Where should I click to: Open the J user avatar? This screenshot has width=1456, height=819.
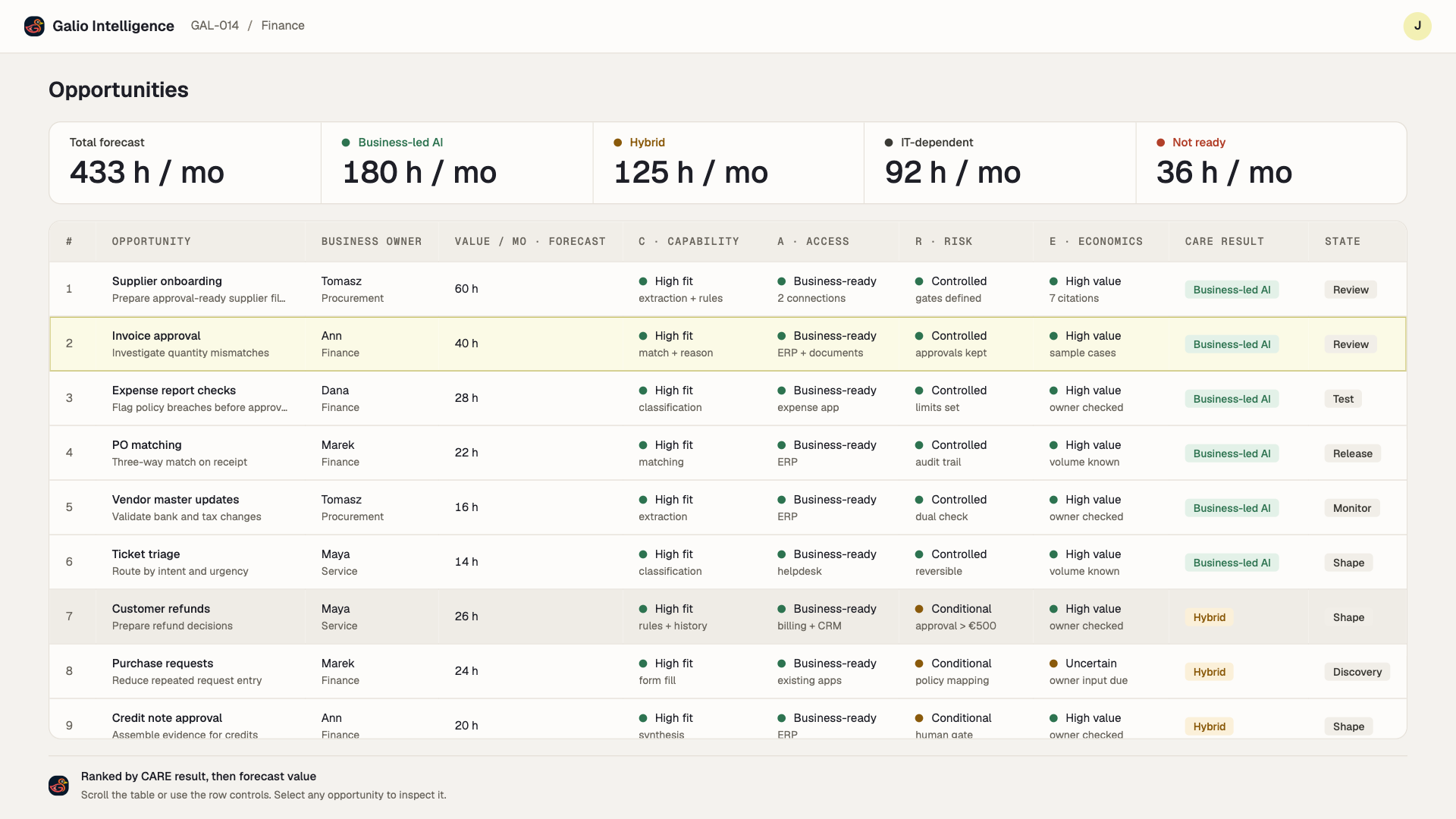pyautogui.click(x=1417, y=26)
